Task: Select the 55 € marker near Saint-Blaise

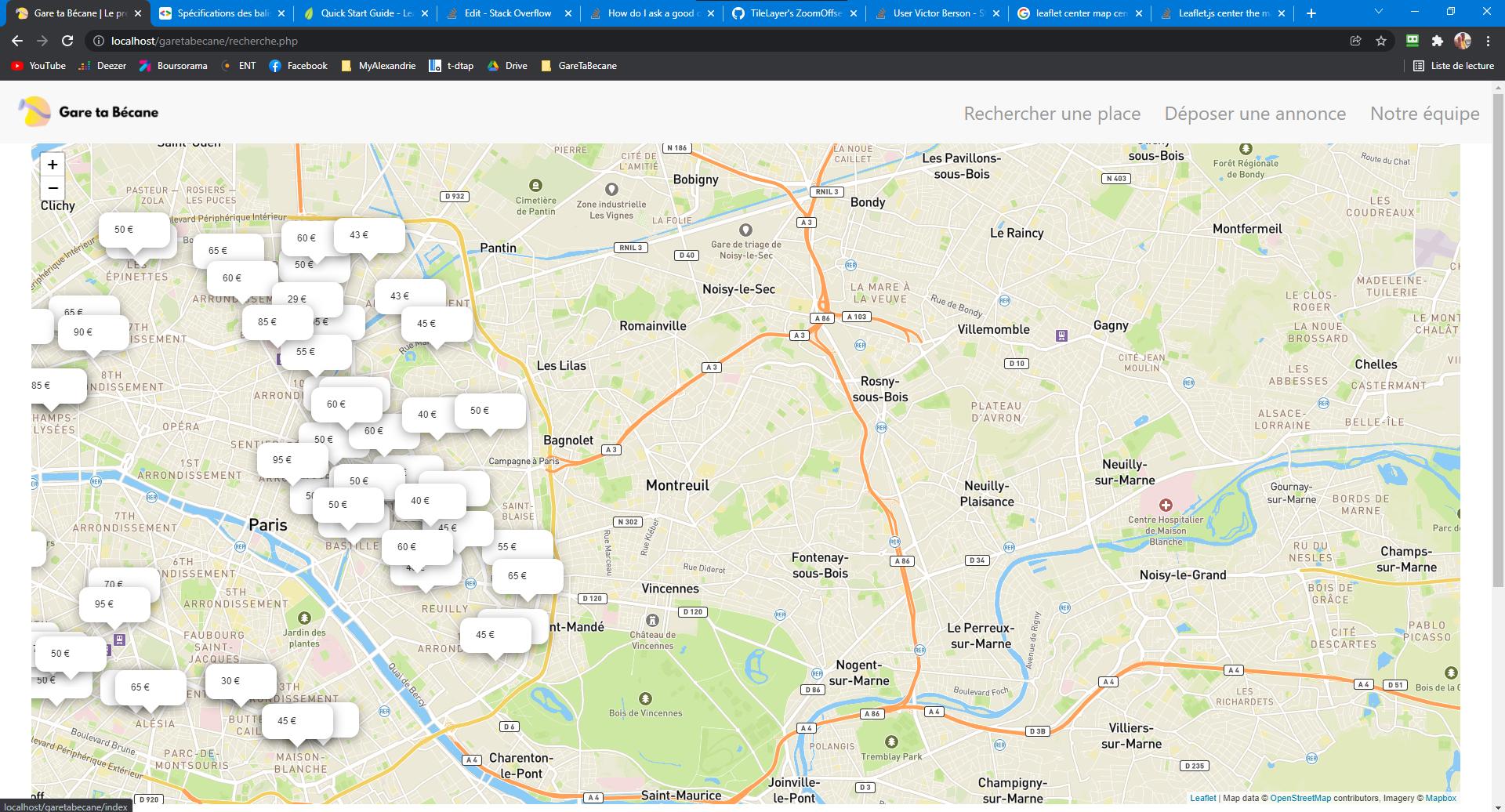Action: [517, 546]
